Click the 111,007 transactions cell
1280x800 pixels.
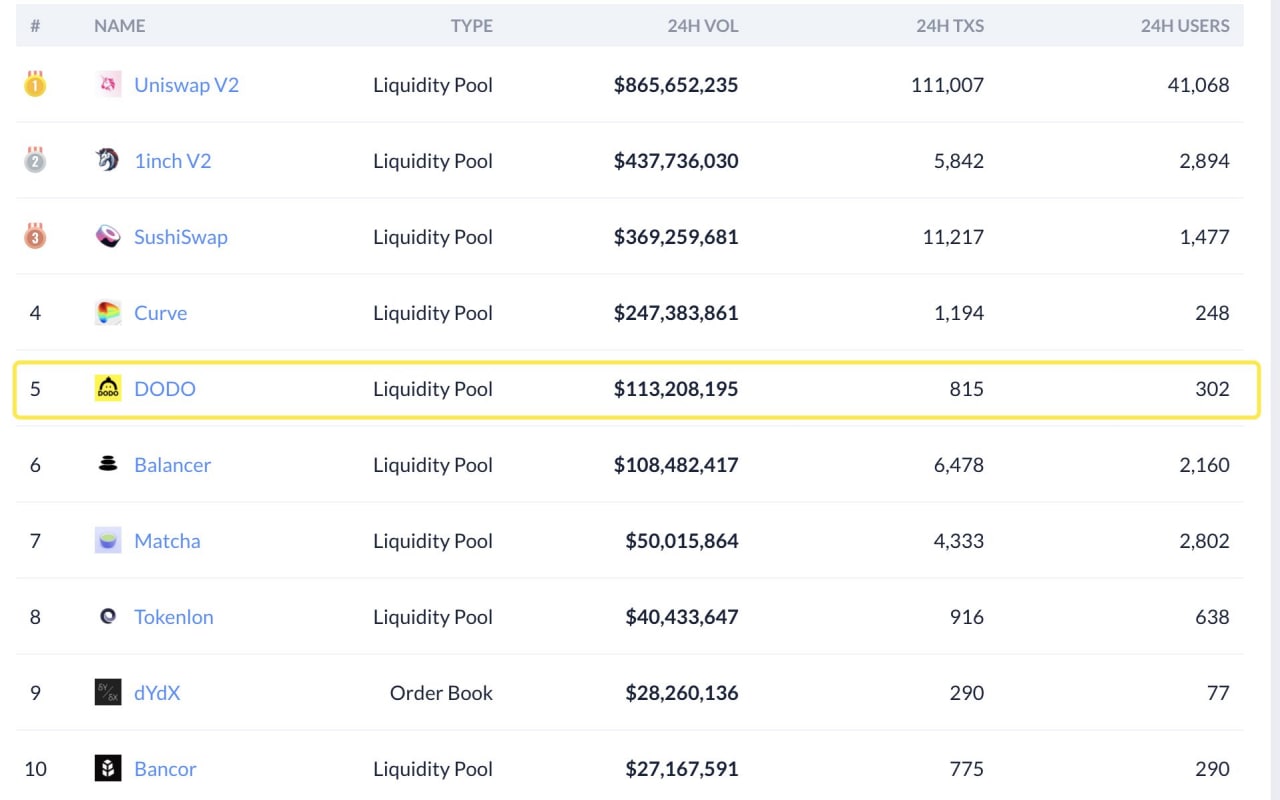[x=948, y=85]
